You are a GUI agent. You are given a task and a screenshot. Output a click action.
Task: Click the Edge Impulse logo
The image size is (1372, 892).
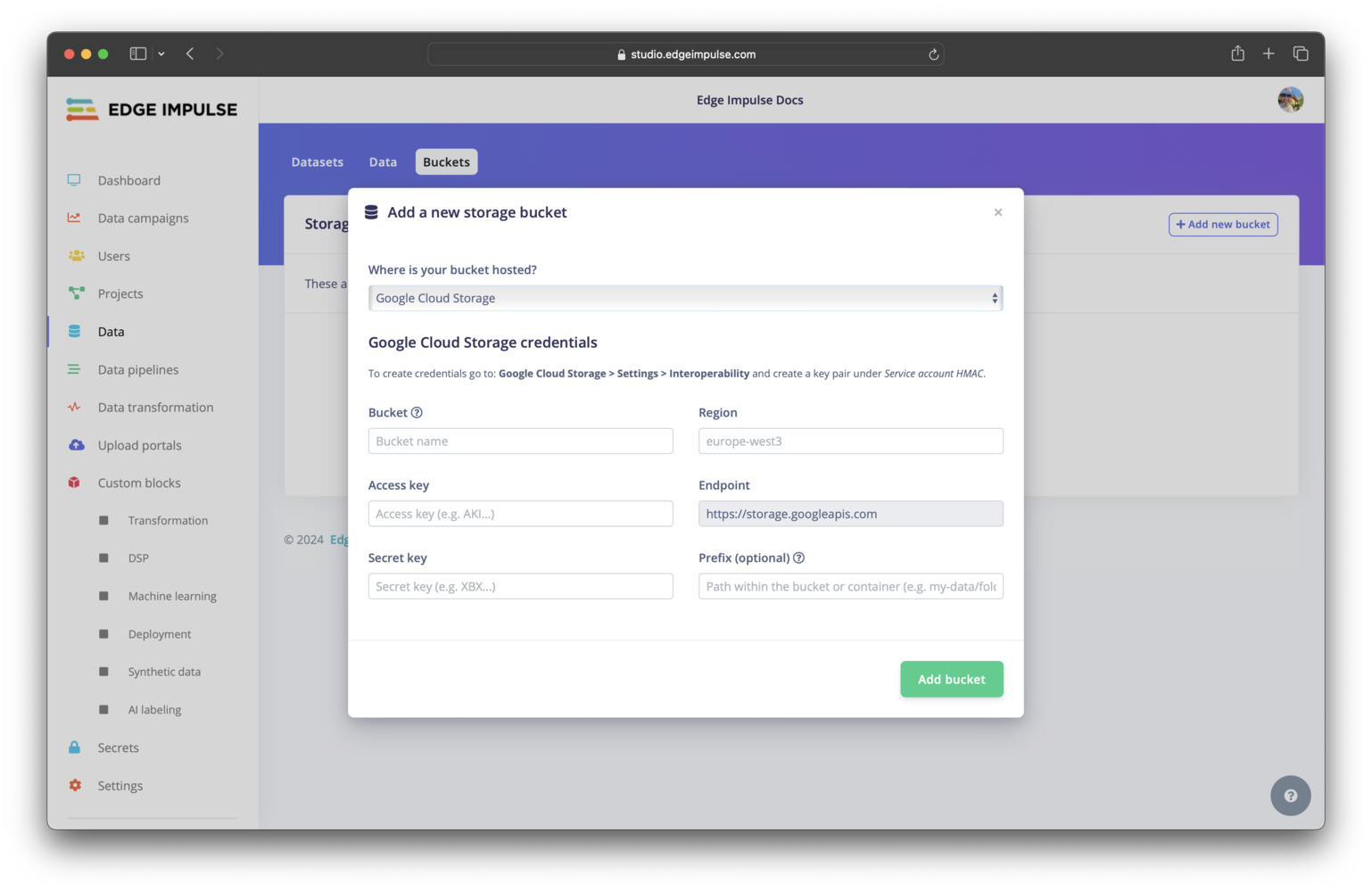pos(152,110)
